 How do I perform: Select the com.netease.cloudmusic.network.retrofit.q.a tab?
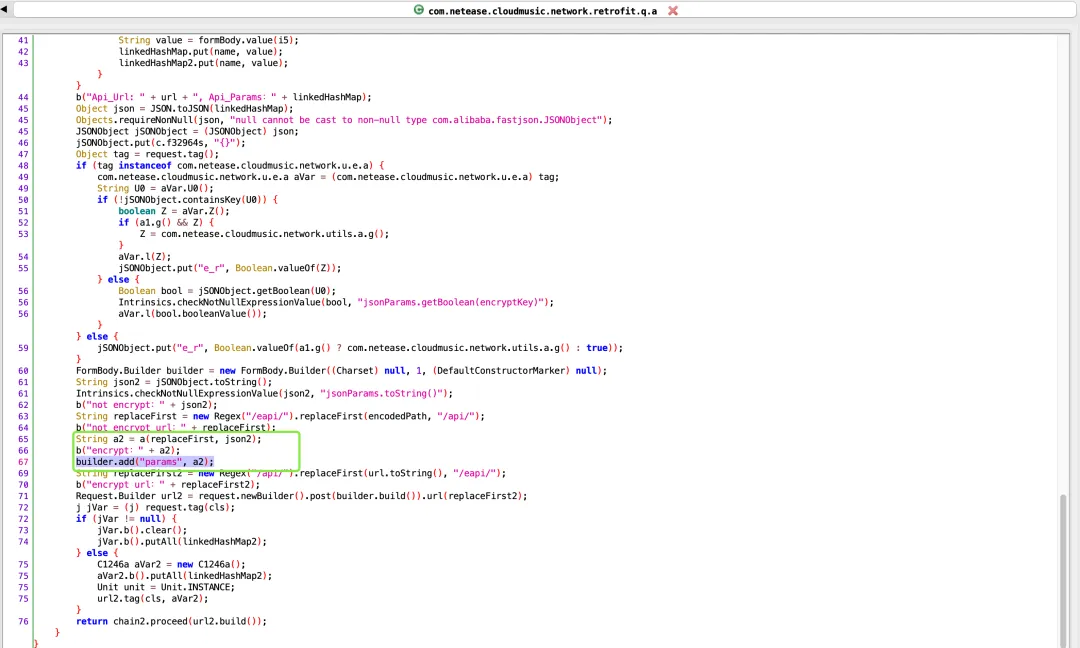(542, 10)
